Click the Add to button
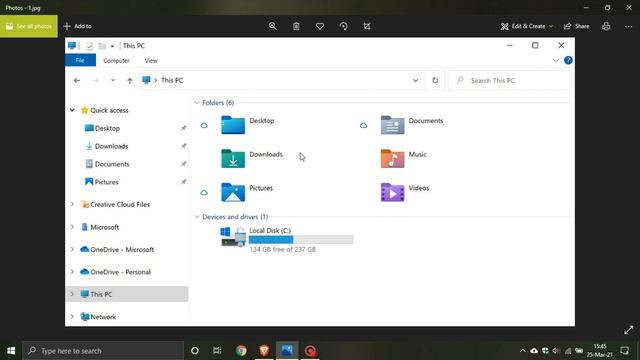Image resolution: width=640 pixels, height=360 pixels. (78, 26)
